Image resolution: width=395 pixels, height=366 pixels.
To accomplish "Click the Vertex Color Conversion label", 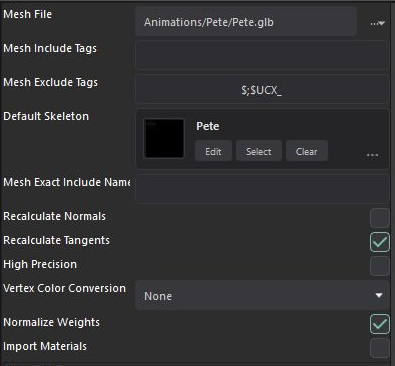I will click(64, 288).
